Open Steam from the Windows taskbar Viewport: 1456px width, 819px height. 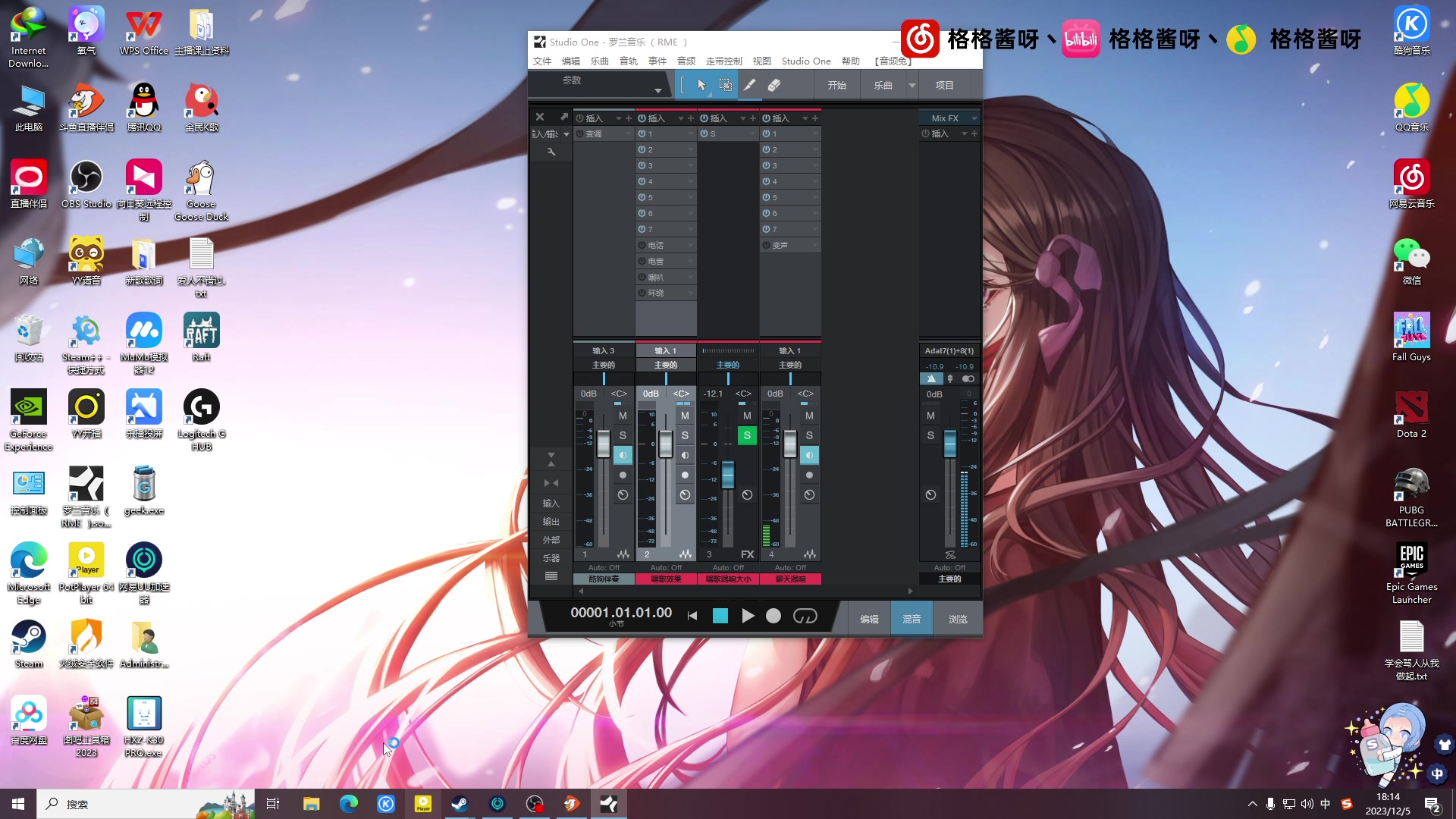(x=460, y=804)
